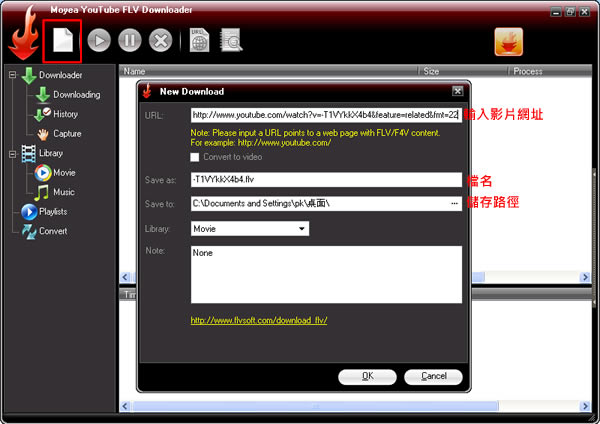Viewport: 600px width, 424px height.
Task: Click the bottom horizontal scrollbar thumb
Action: point(315,406)
